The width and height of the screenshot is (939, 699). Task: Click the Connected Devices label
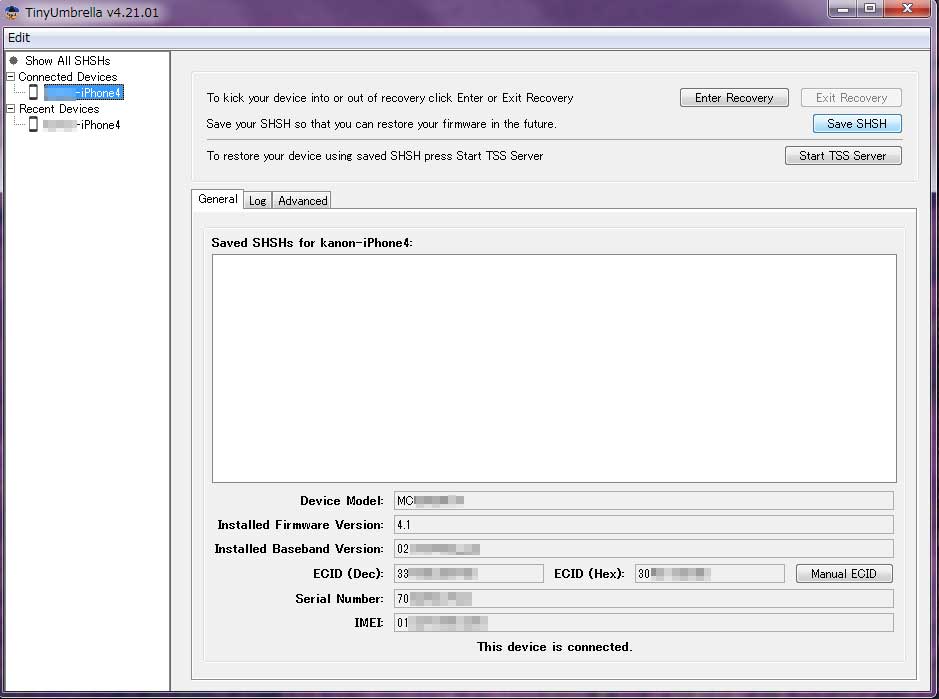pos(68,77)
